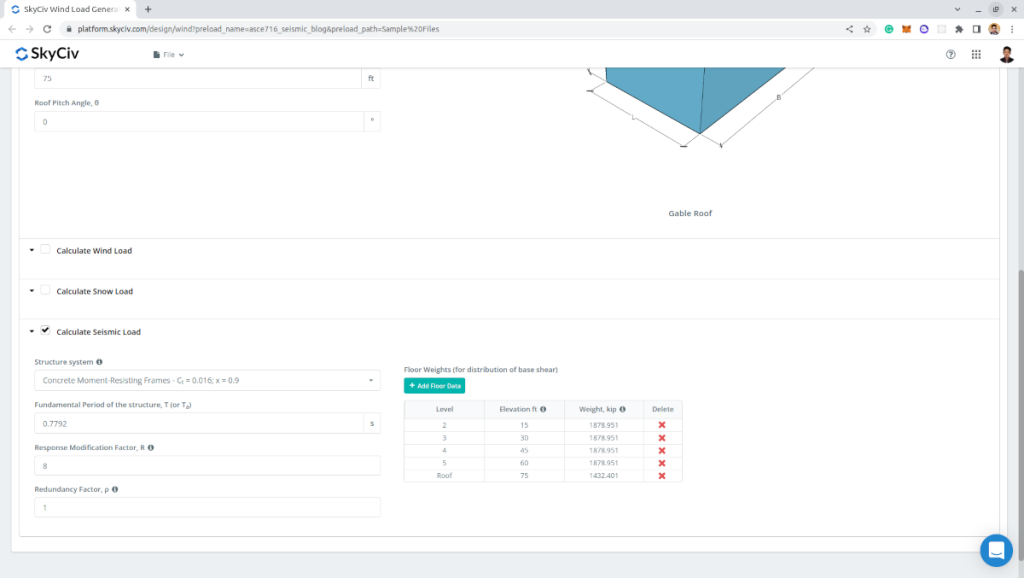Bookmark page with the star icon
Viewport: 1024px width, 578px height.
click(865, 29)
